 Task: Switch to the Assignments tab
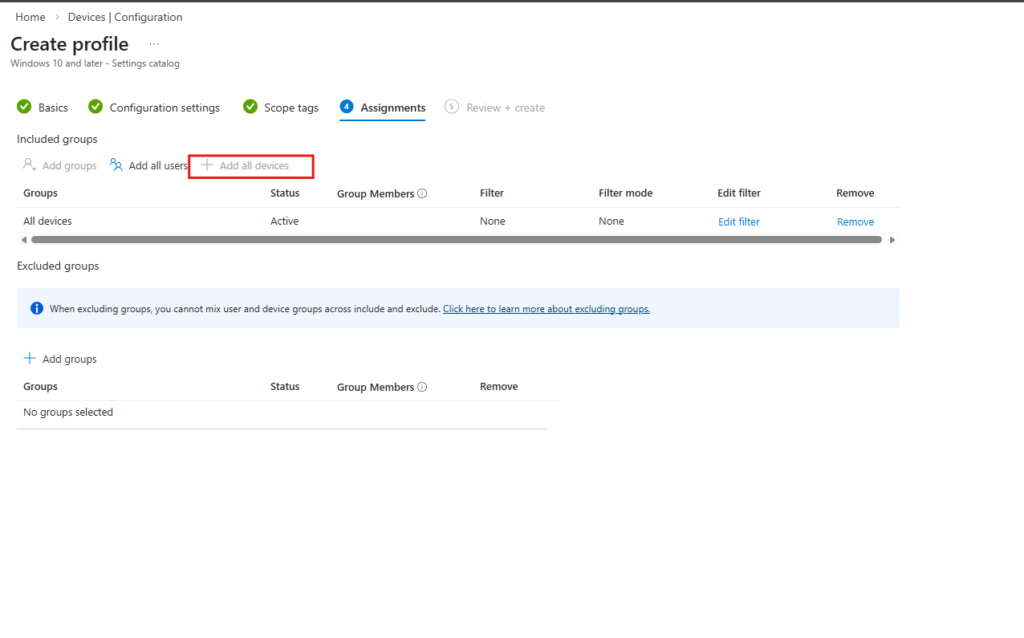(392, 108)
